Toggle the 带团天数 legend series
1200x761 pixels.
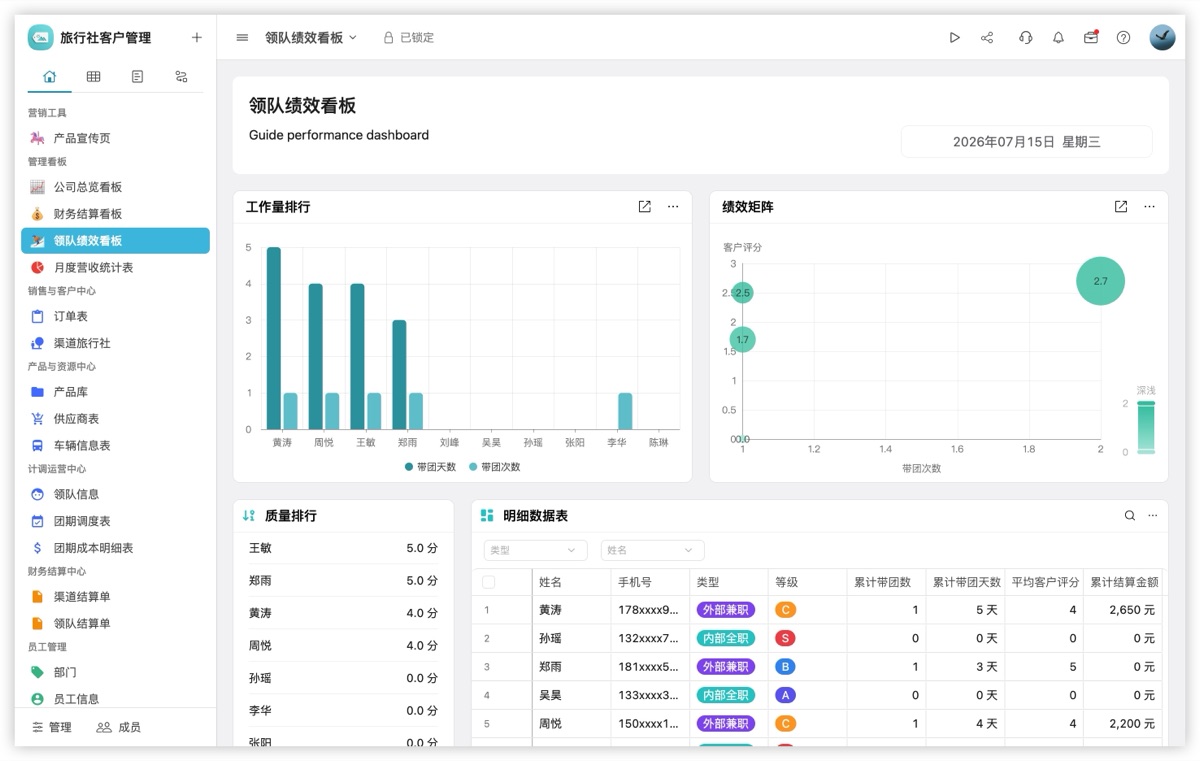430,467
